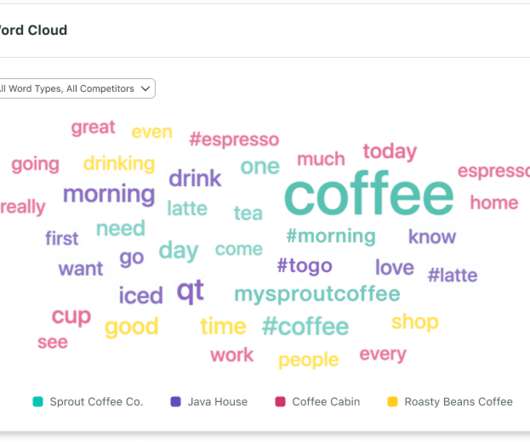Screen dimensions: 530x442
Task: Toggle the Roasty Beans Coffee legend label
Action: (x=458, y=402)
